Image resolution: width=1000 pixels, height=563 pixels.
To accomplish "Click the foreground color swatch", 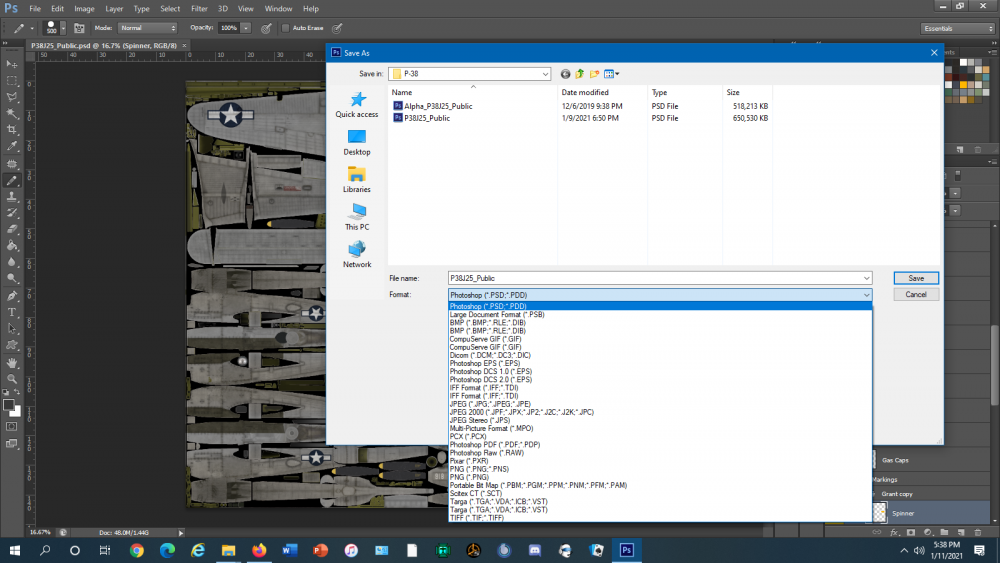I will 10,406.
